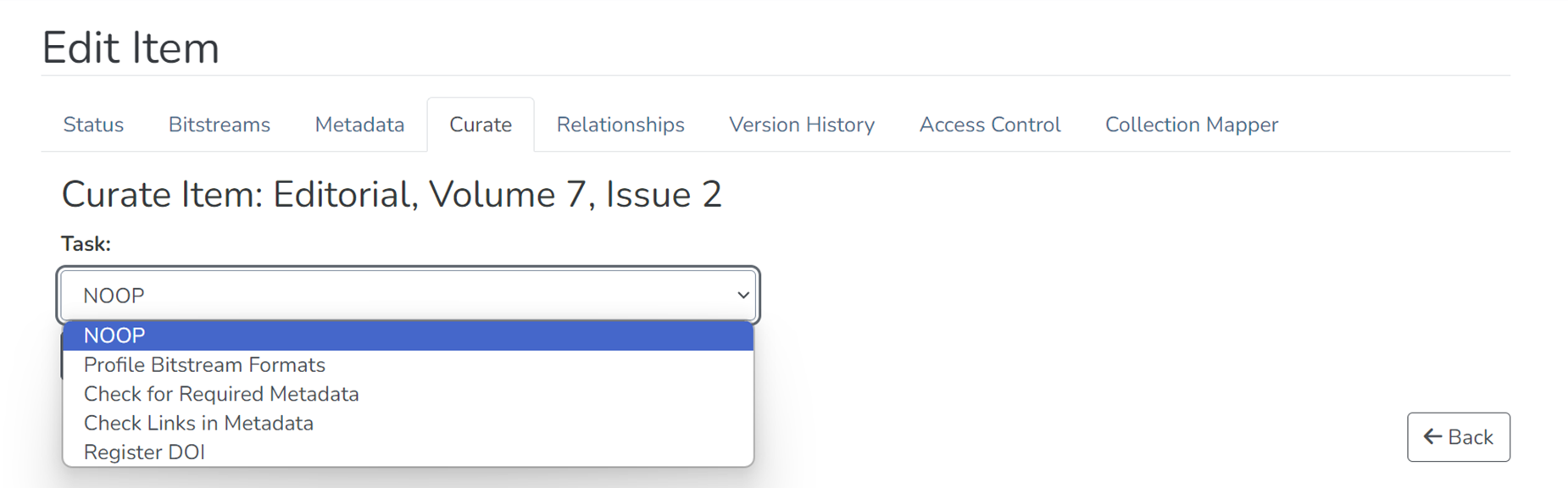Switch to the Status tab
Screen dimensions: 1568x488
click(x=93, y=125)
